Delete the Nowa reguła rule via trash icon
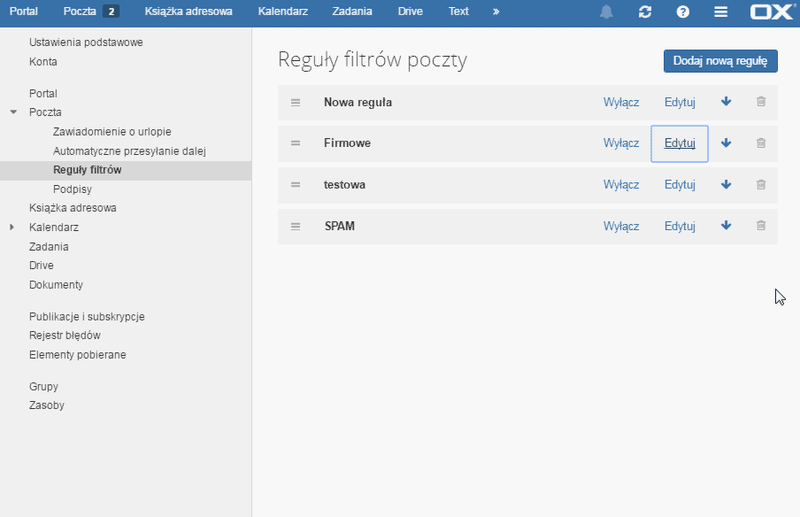This screenshot has height=517, width=800. tap(761, 102)
